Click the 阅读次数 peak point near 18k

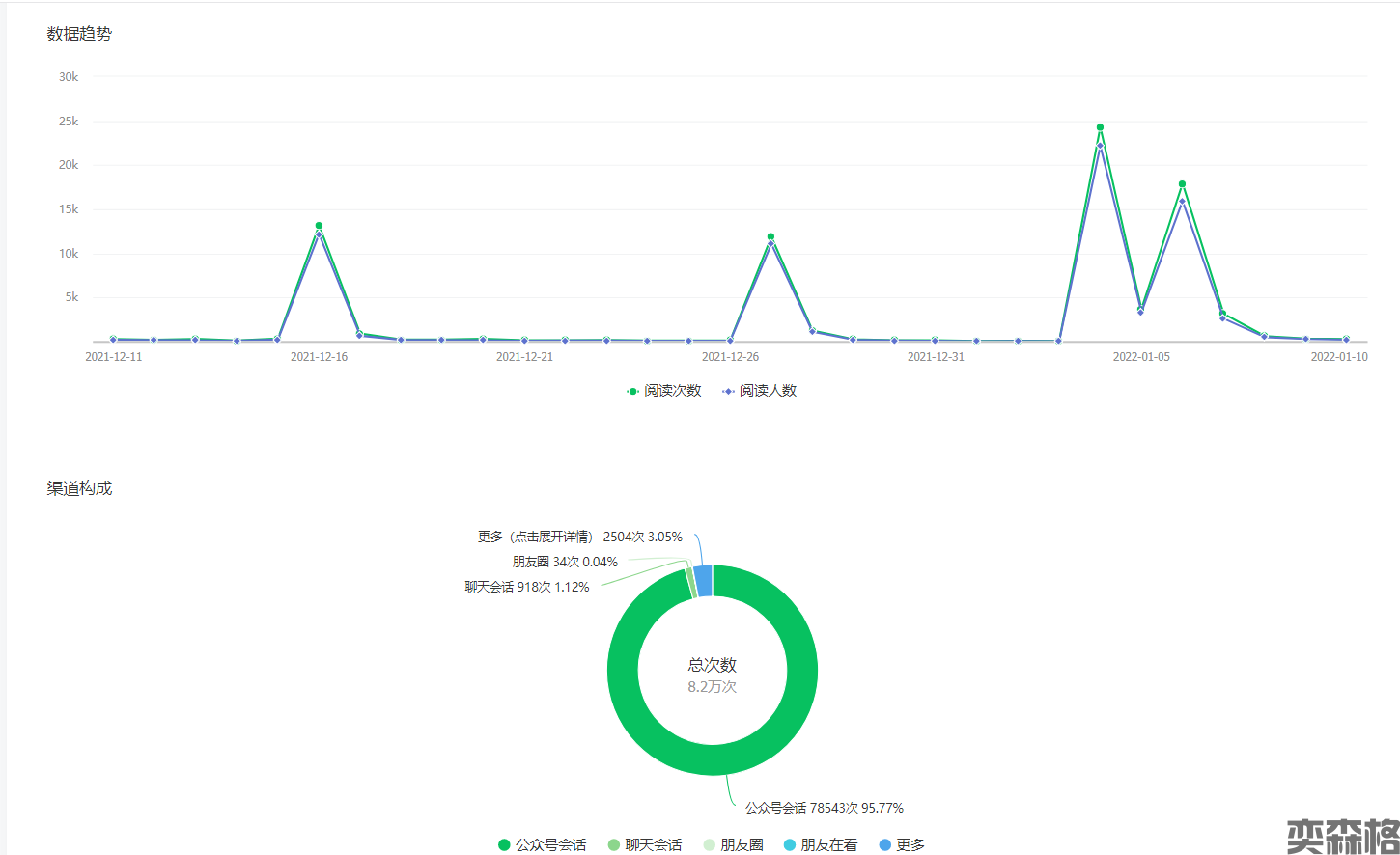(1182, 184)
